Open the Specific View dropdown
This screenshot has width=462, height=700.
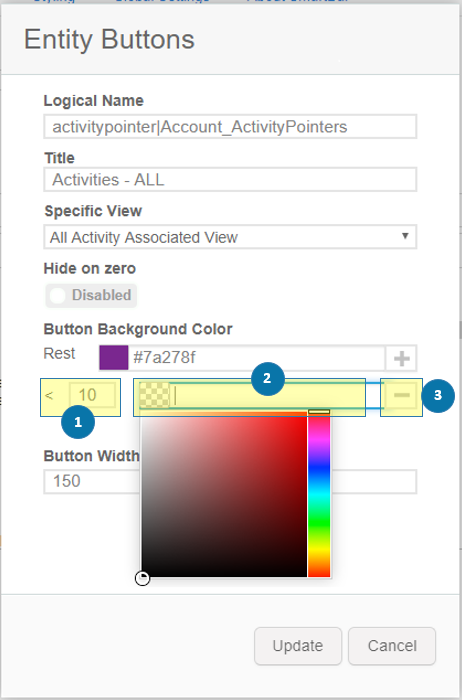[230, 237]
